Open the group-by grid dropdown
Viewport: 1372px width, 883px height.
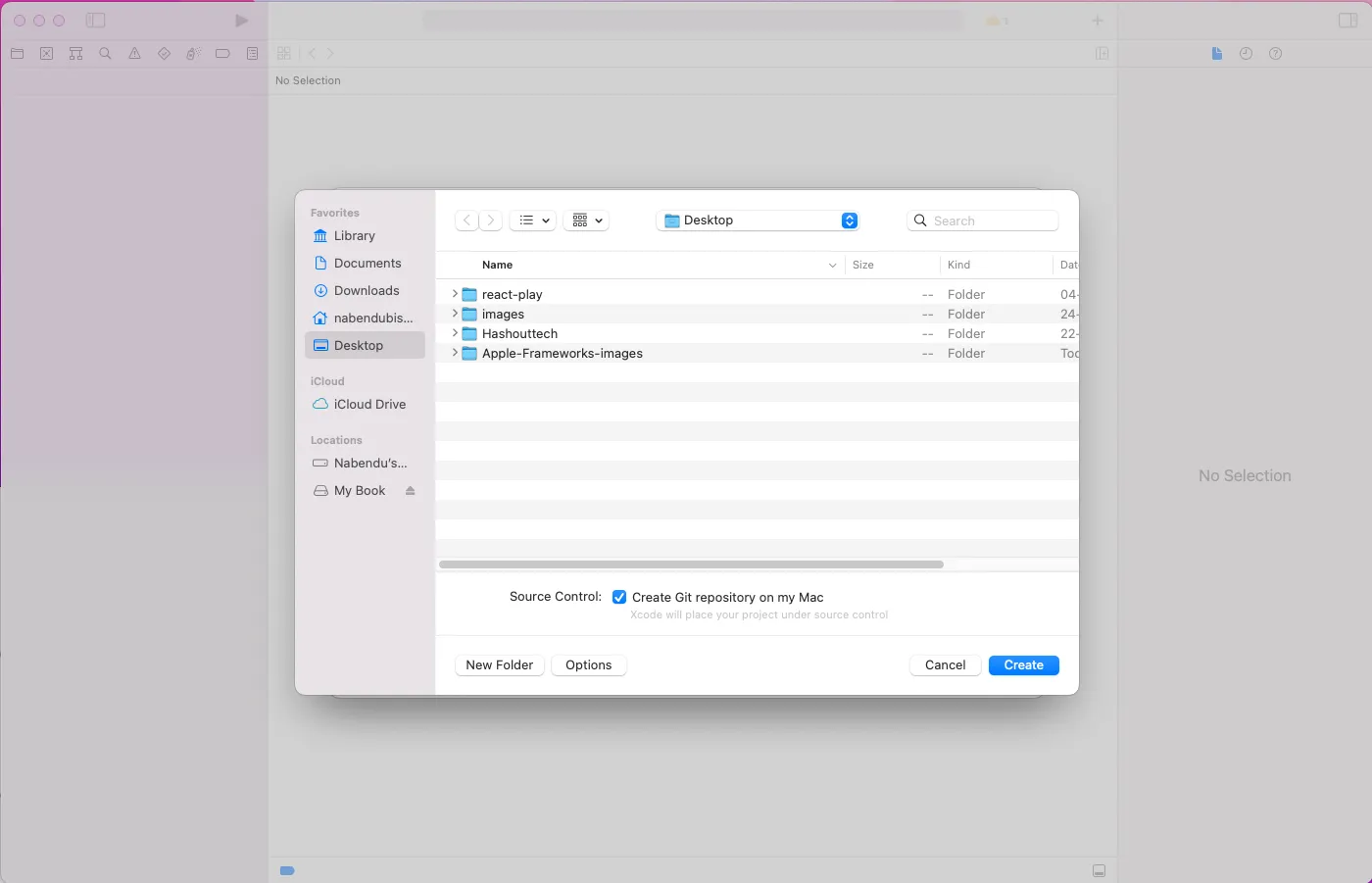[x=586, y=221]
